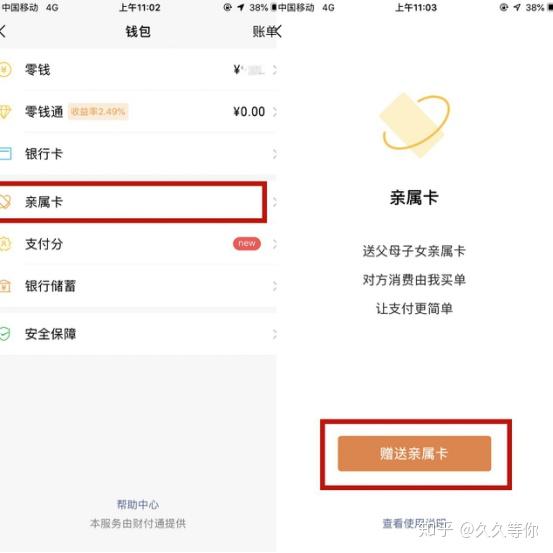Go back from the 亲属卡 page
The image size is (553, 553).
[278, 31]
